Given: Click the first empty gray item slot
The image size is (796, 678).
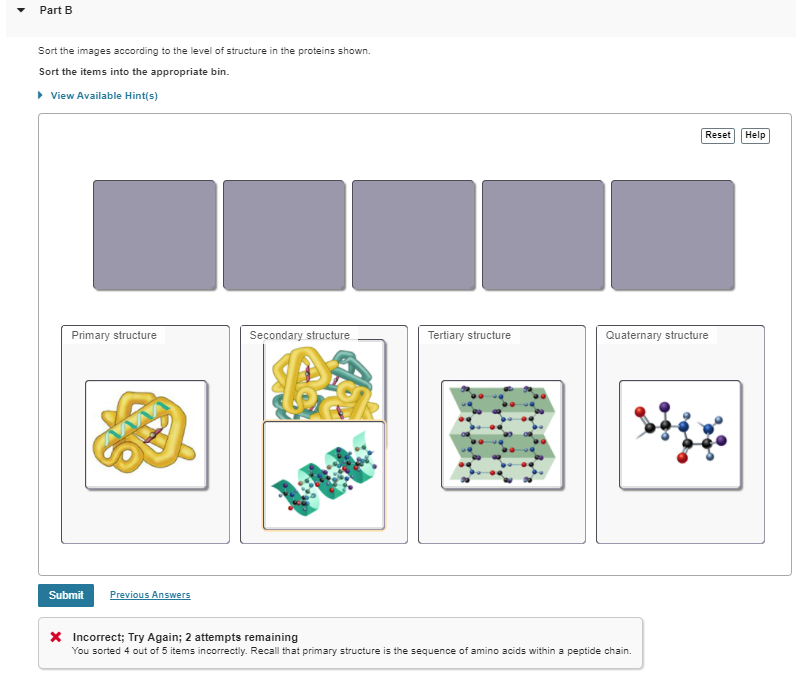Looking at the screenshot, I should point(154,235).
